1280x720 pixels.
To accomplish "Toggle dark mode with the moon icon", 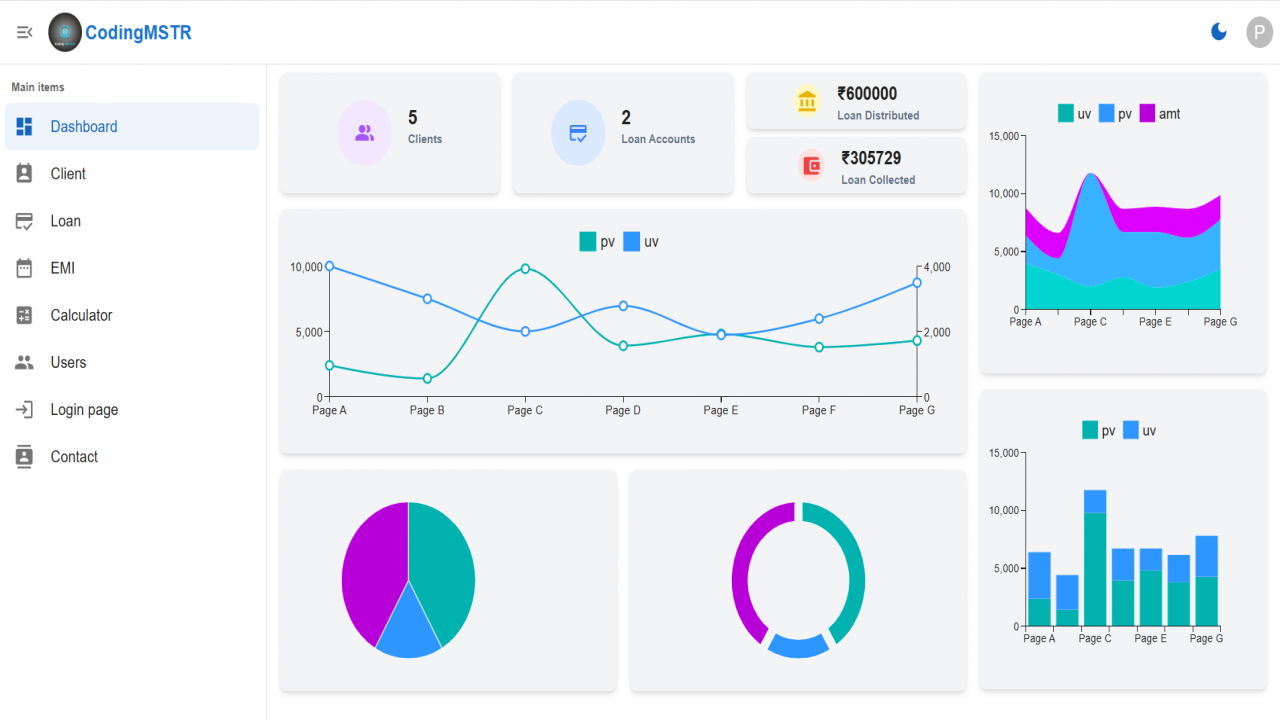I will pos(1219,32).
